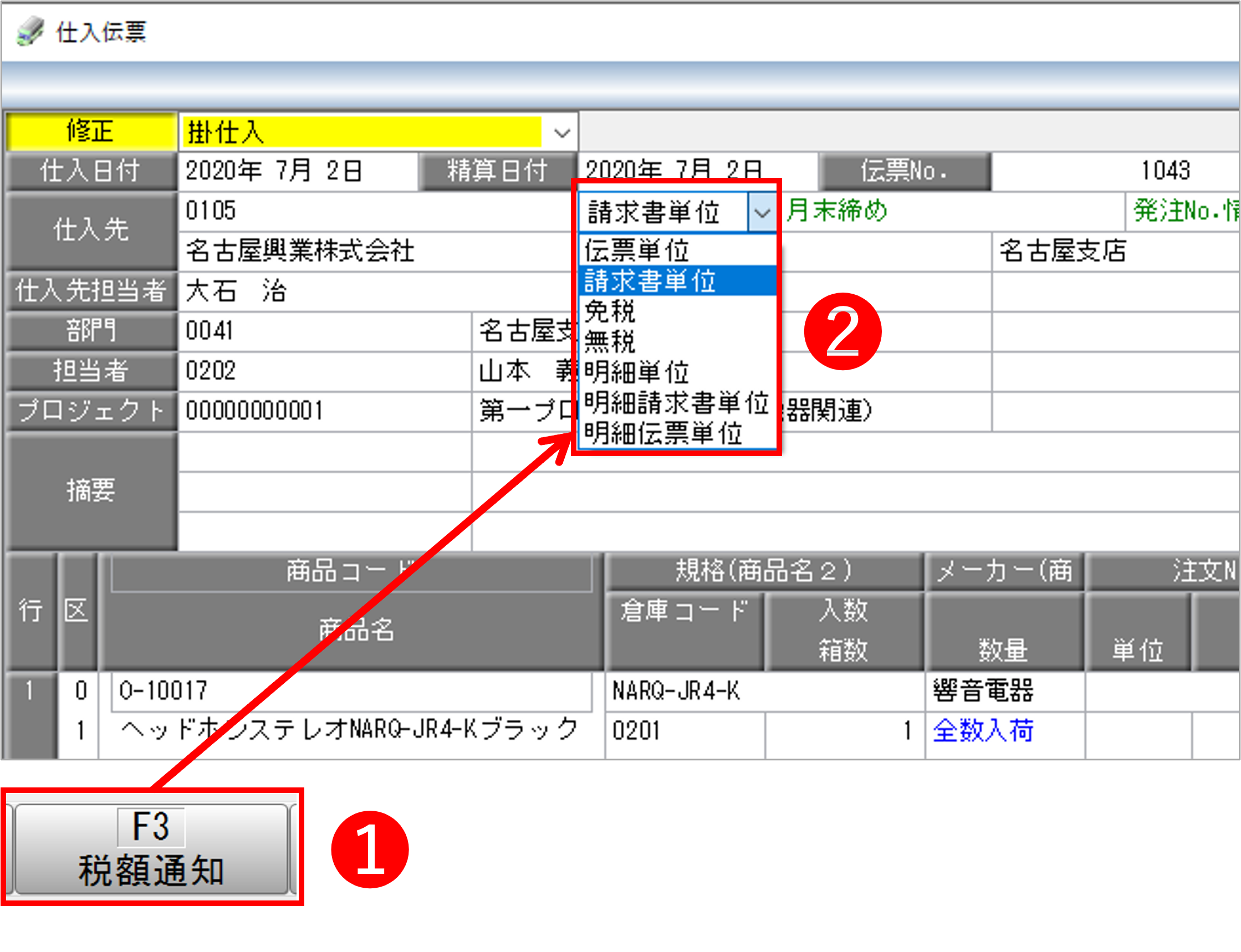Viewport: 1241px width, 952px height.
Task: Click the 伝票No. header button
Action: (x=905, y=171)
